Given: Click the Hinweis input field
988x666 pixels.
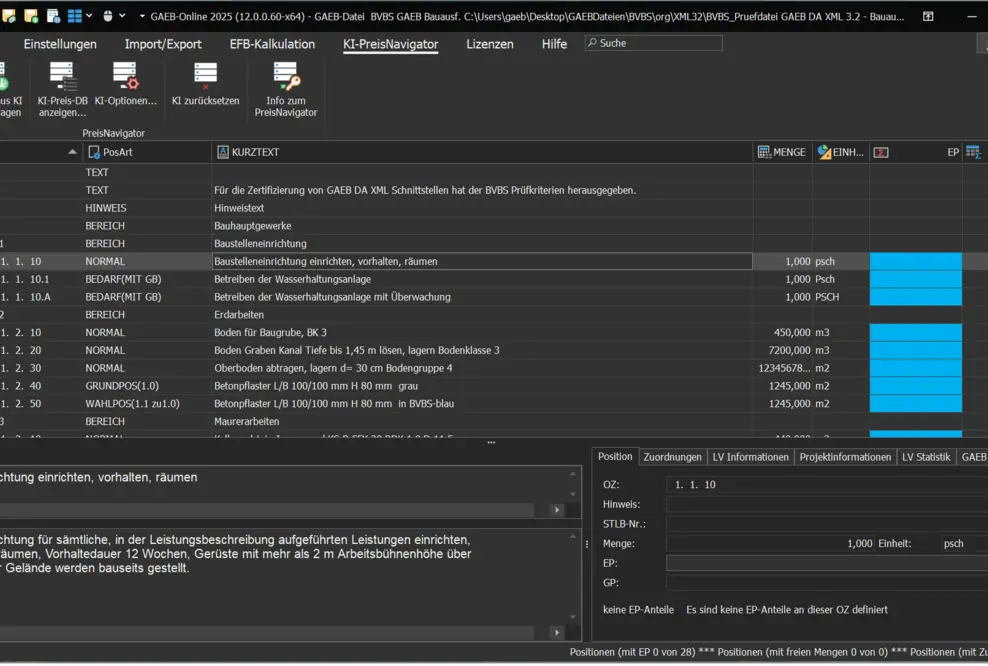Looking at the screenshot, I should (x=827, y=504).
